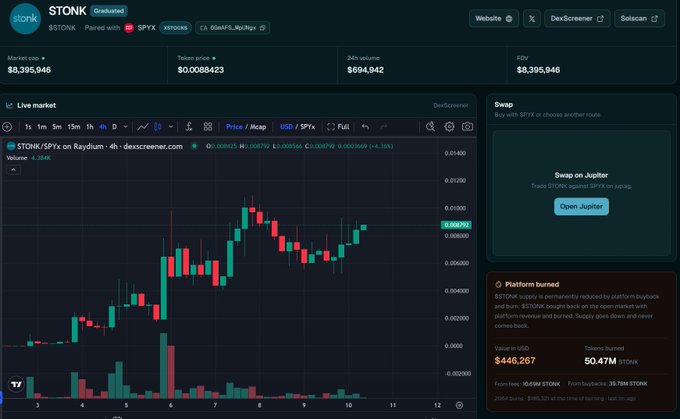Click the STONK/SPYx on Raydium chart title

coord(99,146)
